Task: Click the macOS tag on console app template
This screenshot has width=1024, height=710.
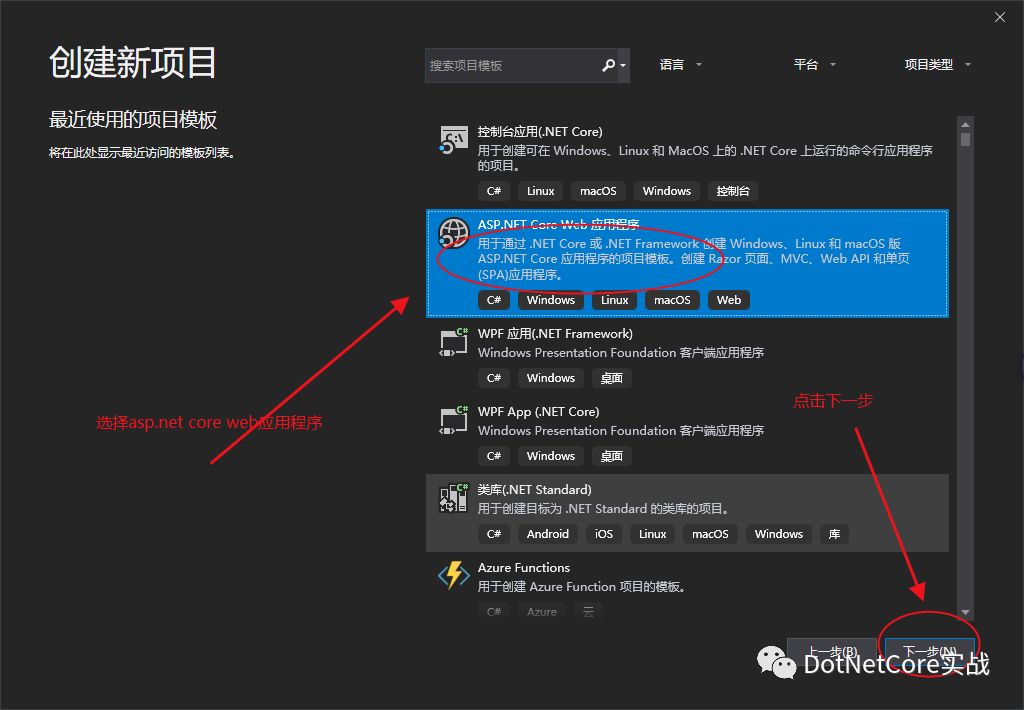Action: pos(598,191)
